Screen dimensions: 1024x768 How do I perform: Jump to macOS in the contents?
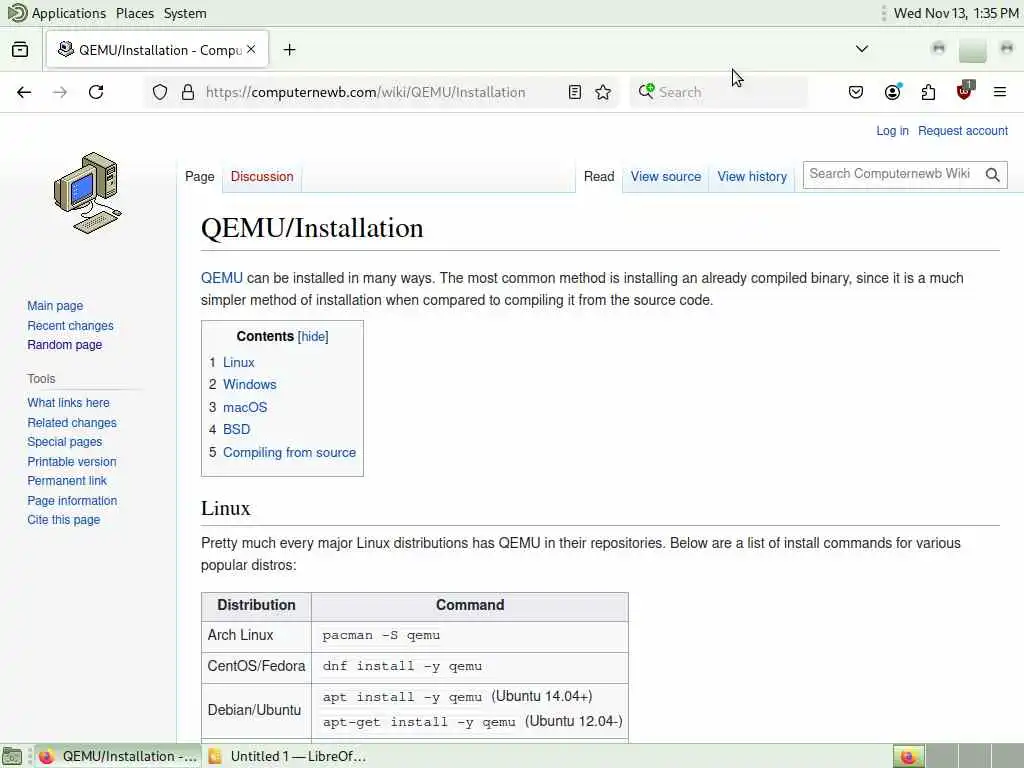tap(245, 408)
